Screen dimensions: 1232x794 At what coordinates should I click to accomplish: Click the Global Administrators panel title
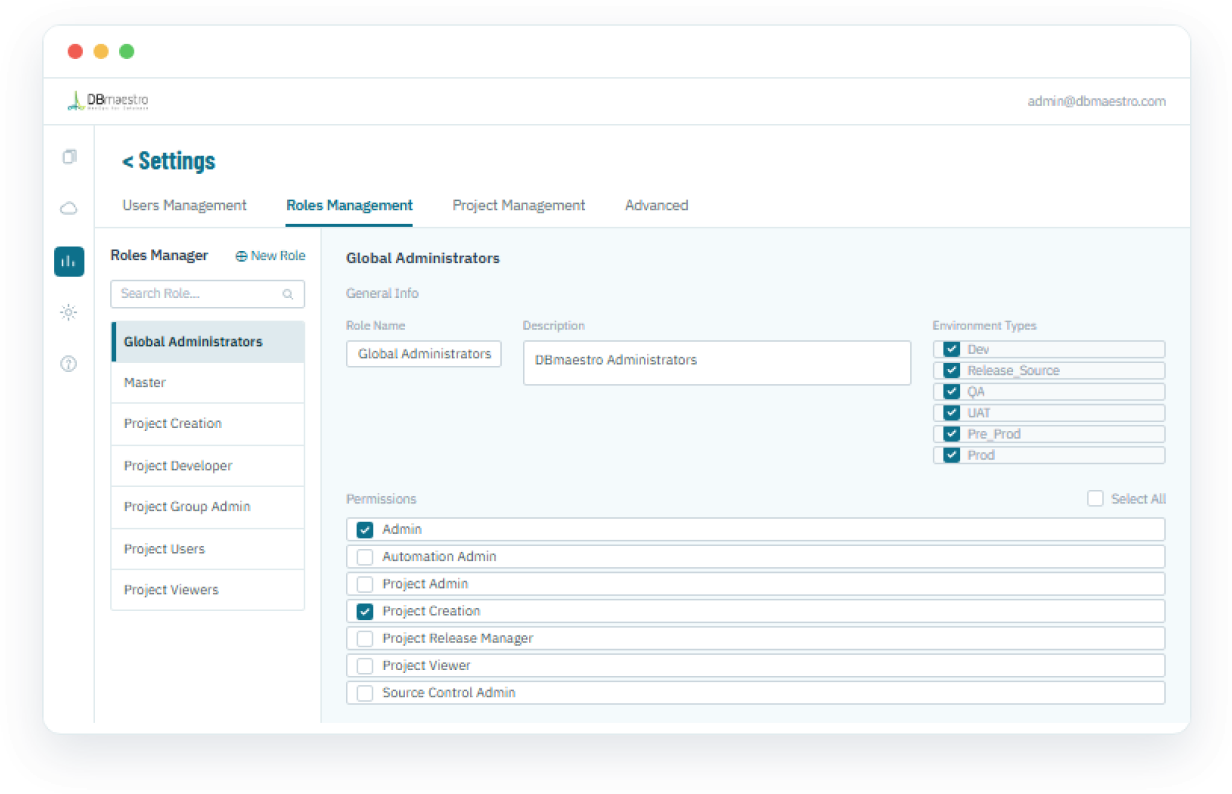tap(423, 258)
